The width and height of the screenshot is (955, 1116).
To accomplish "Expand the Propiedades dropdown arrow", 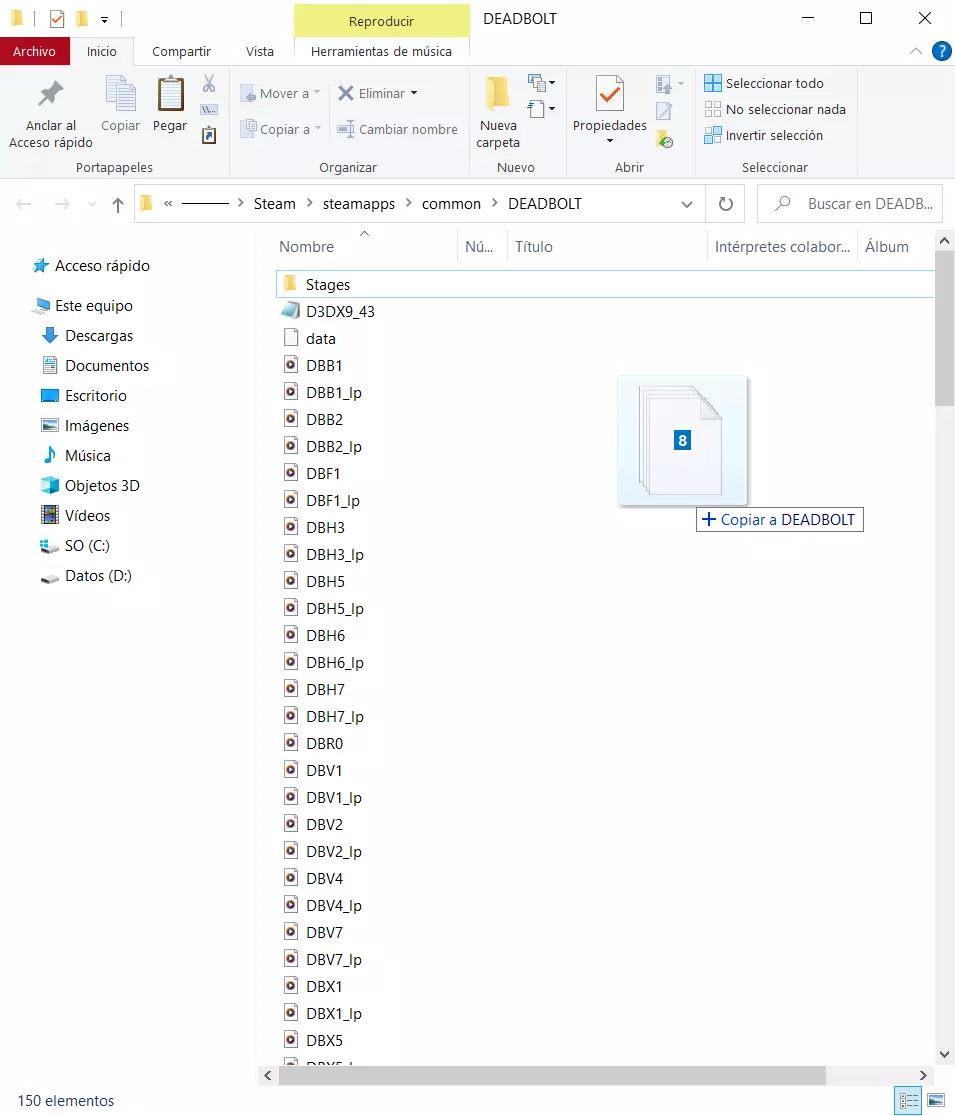I will tap(610, 141).
